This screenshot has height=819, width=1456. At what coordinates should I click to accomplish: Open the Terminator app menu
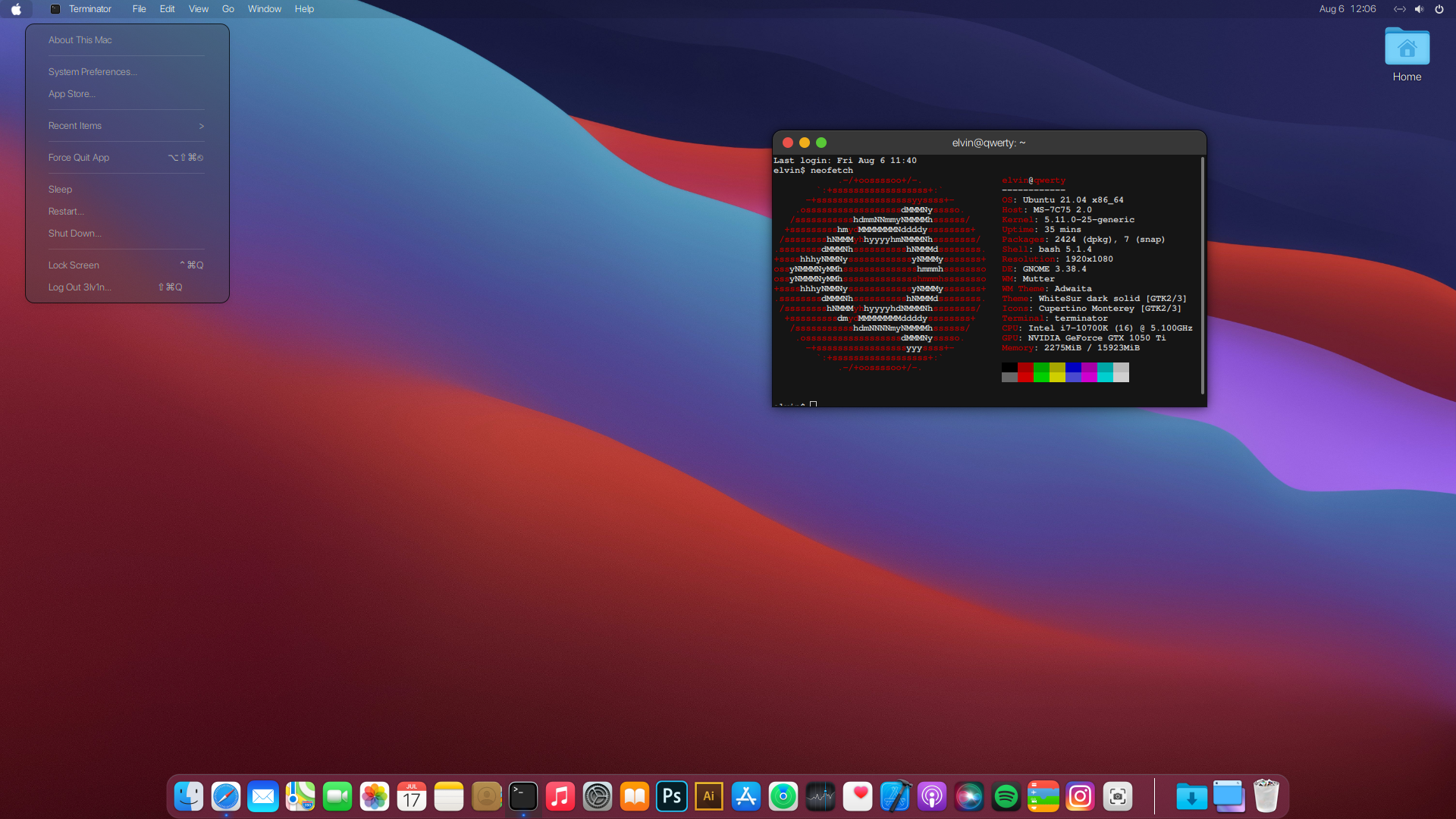(89, 9)
